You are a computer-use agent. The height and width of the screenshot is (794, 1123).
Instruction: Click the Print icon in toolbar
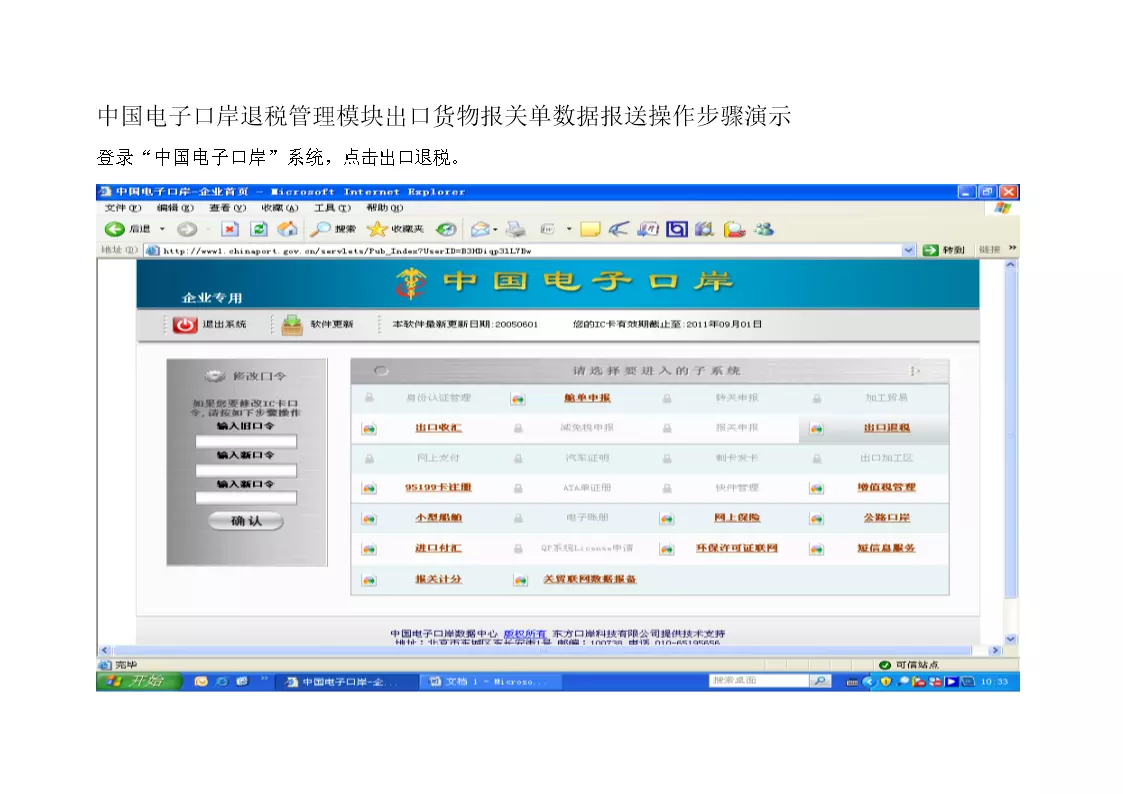point(515,229)
